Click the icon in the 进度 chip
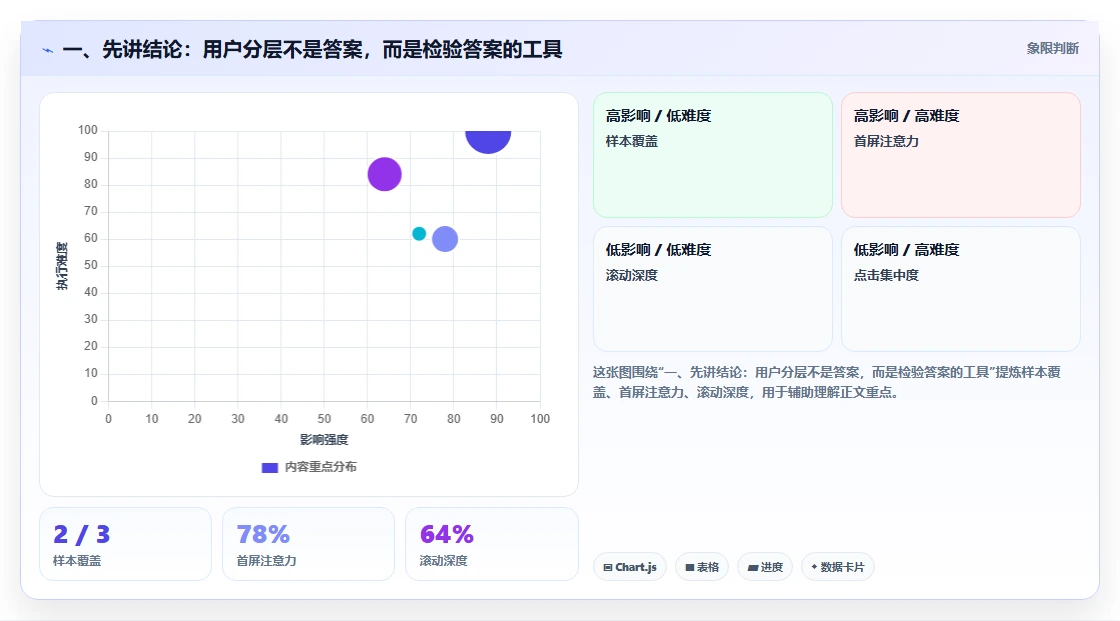The image size is (1120, 621). 753,567
